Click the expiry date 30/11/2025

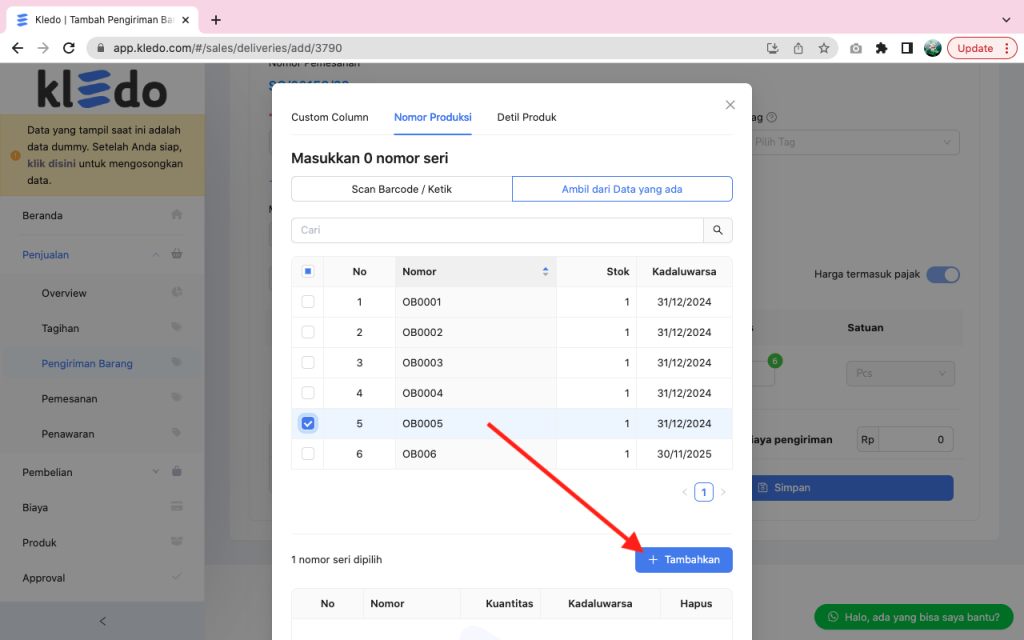684,454
